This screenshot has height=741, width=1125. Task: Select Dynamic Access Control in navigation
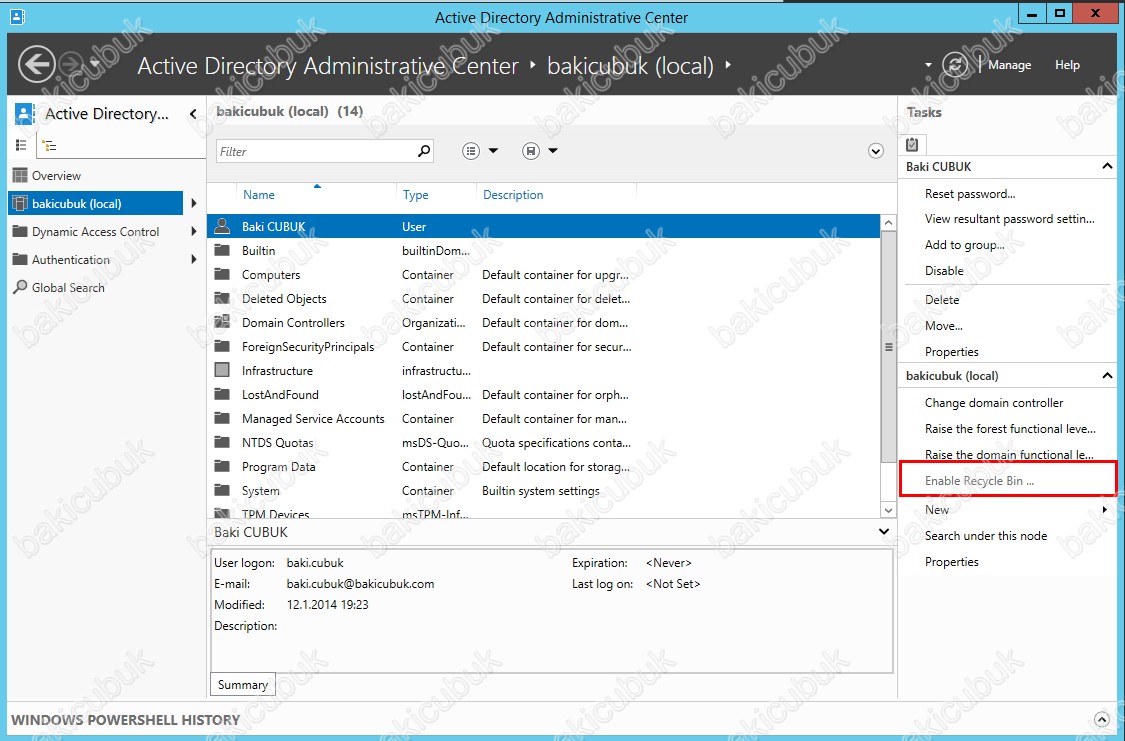(95, 232)
